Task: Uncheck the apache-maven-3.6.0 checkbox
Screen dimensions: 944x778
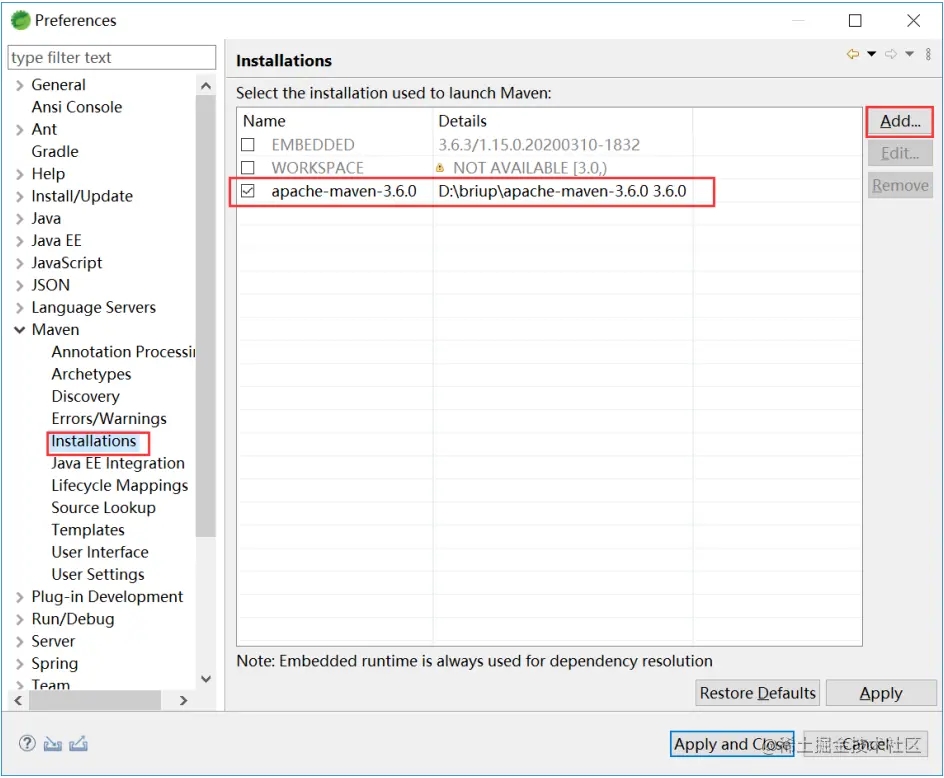Action: (247, 191)
